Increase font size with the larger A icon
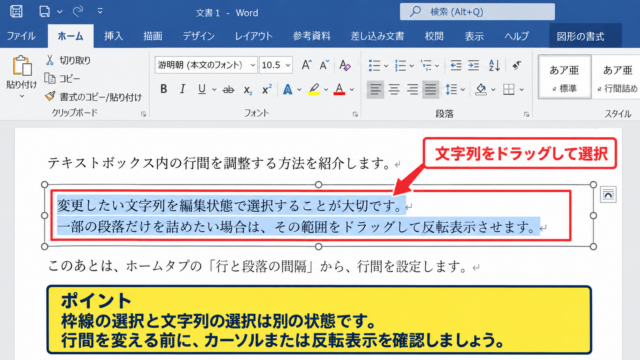Image resolution: width=640 pixels, height=360 pixels. (306, 65)
